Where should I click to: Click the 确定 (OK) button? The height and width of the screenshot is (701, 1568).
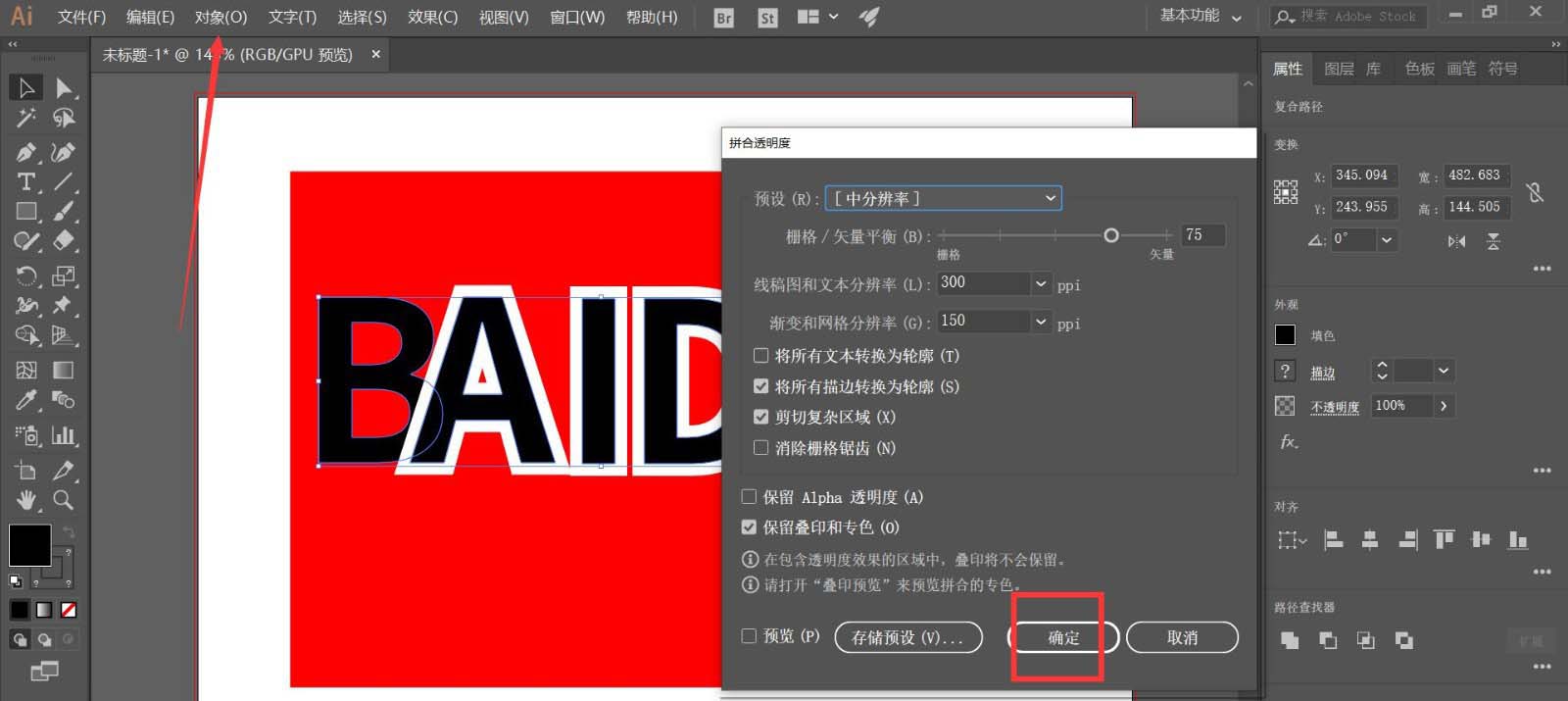(x=1063, y=637)
